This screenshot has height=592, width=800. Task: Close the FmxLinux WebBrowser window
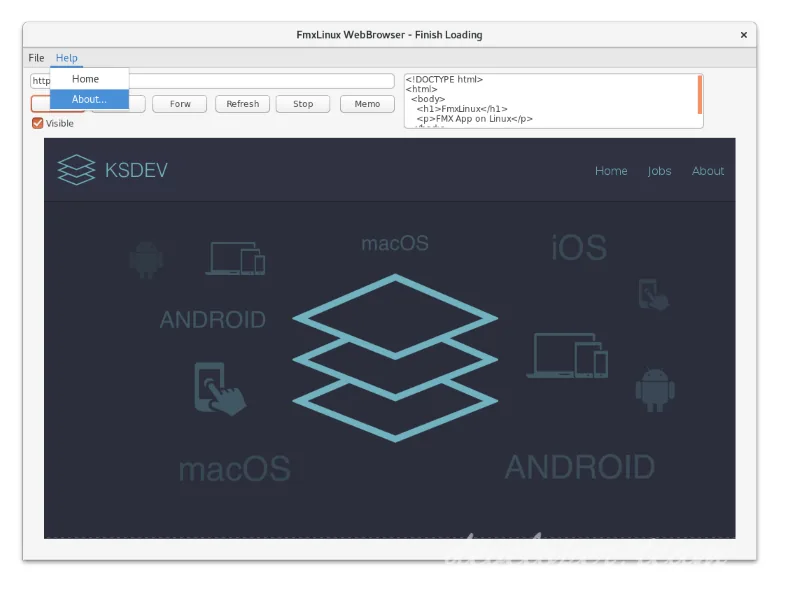pos(743,35)
